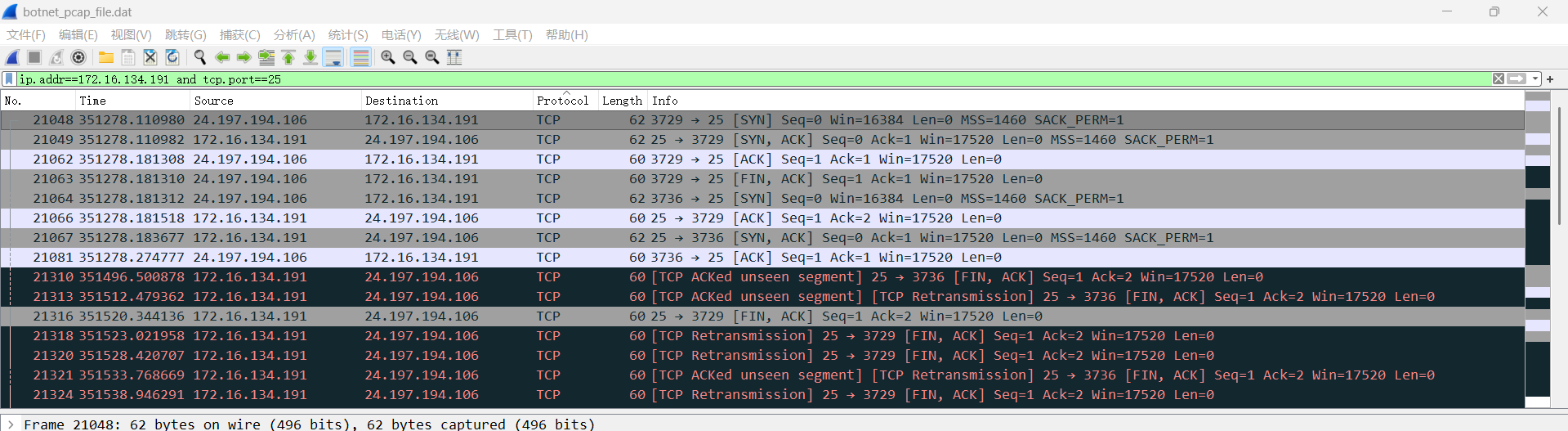Viewport: 1568px width, 431px height.
Task: Open the 文件(F) menu
Action: (26, 35)
